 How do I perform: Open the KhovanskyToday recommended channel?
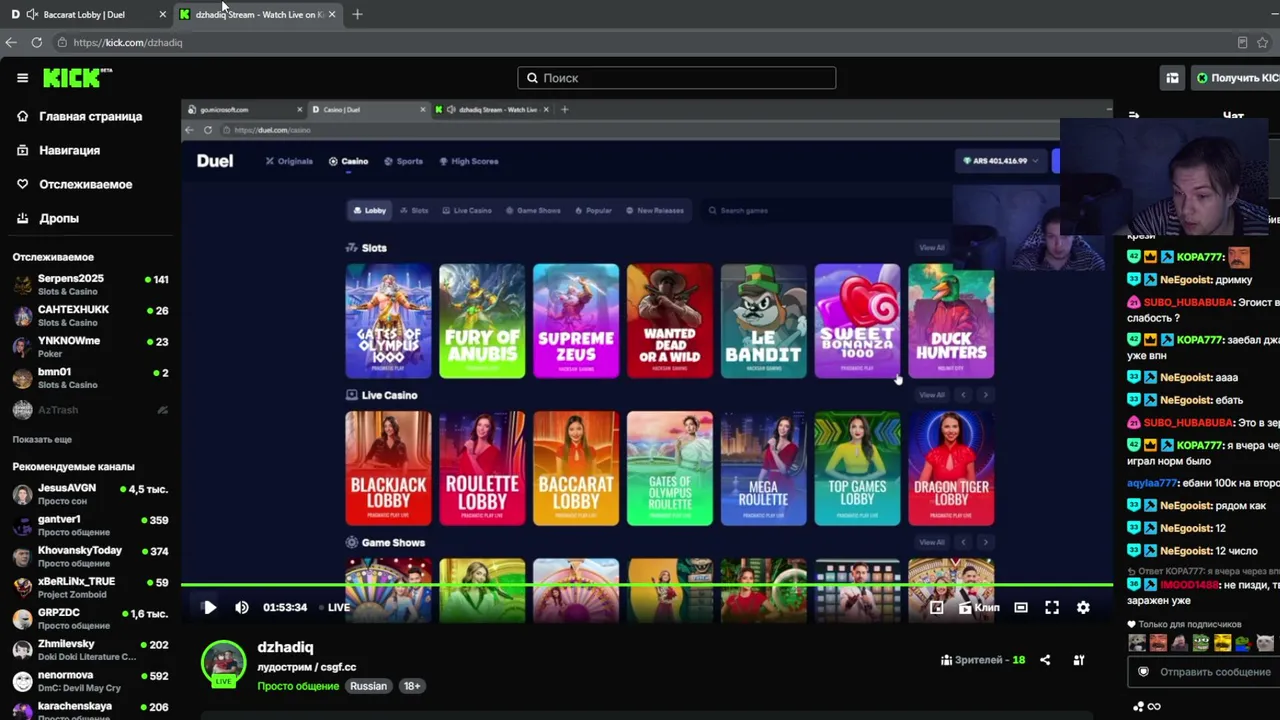pyautogui.click(x=90, y=556)
